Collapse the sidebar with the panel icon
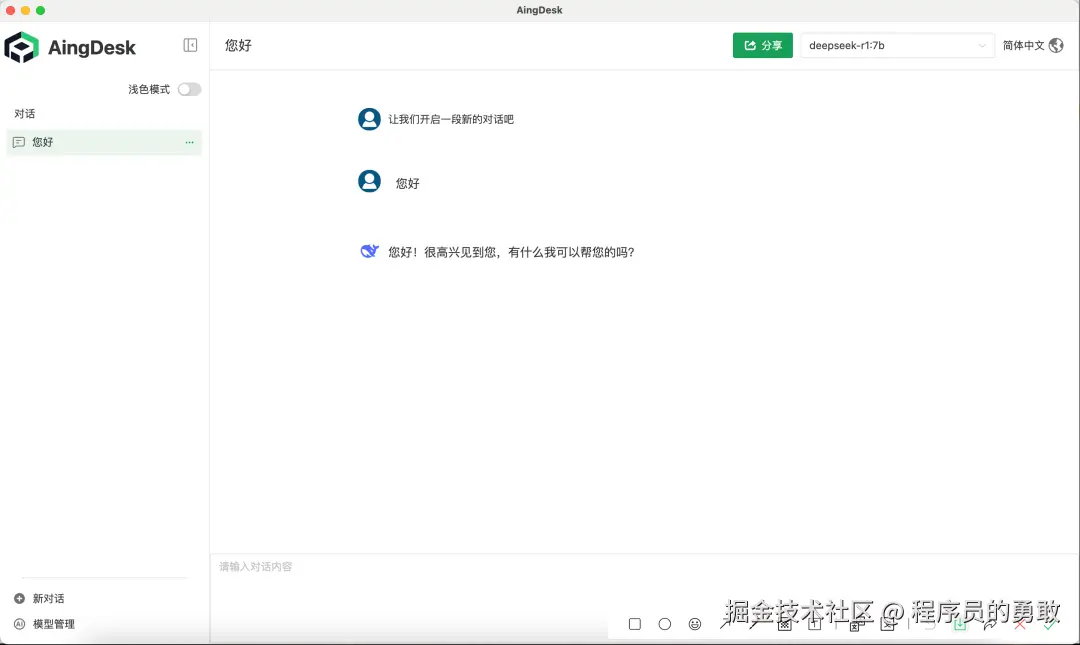Viewport: 1080px width, 645px height. 190,45
